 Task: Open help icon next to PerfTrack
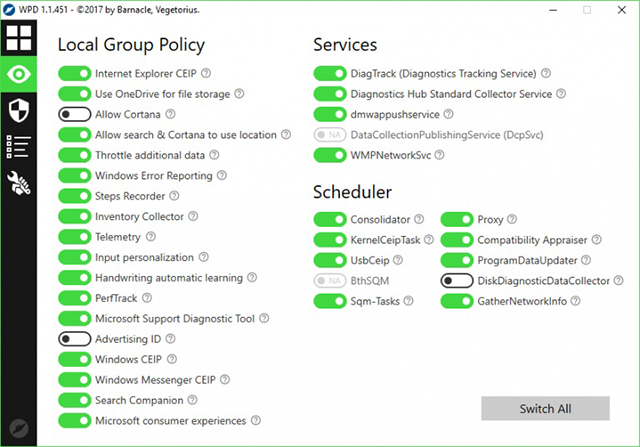(x=147, y=298)
